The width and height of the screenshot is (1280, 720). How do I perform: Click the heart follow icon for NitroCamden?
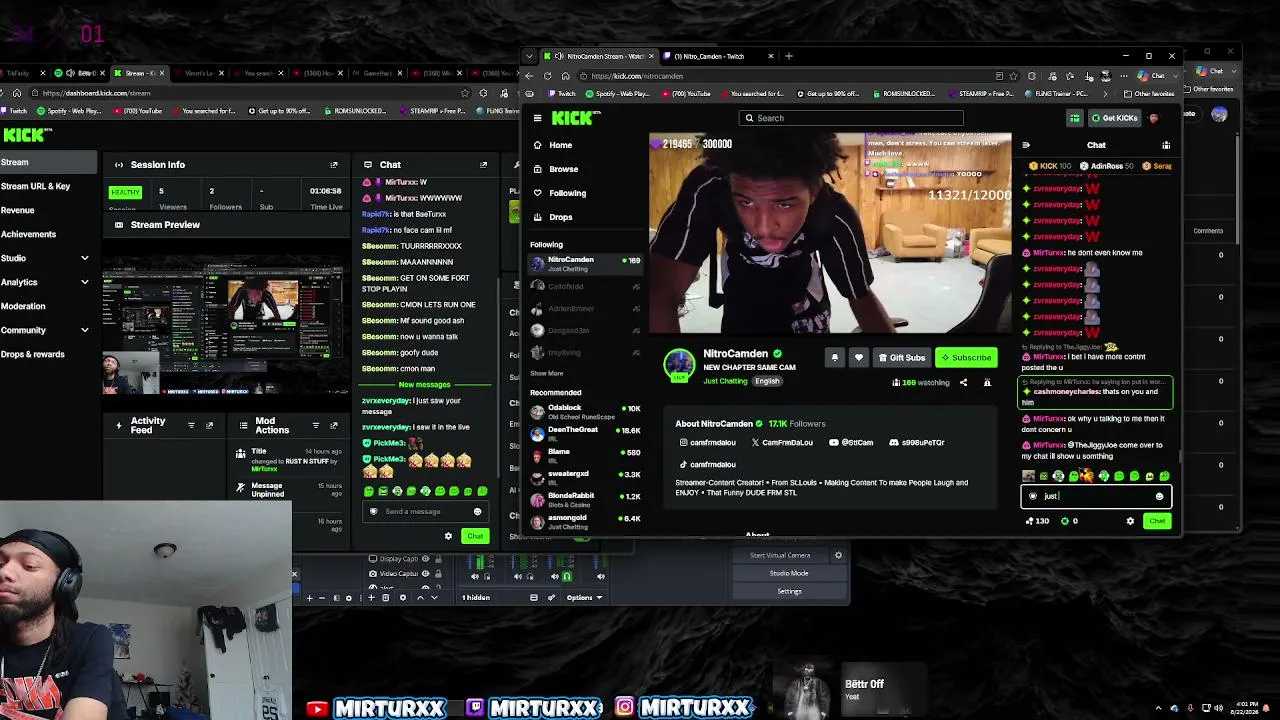click(x=858, y=357)
